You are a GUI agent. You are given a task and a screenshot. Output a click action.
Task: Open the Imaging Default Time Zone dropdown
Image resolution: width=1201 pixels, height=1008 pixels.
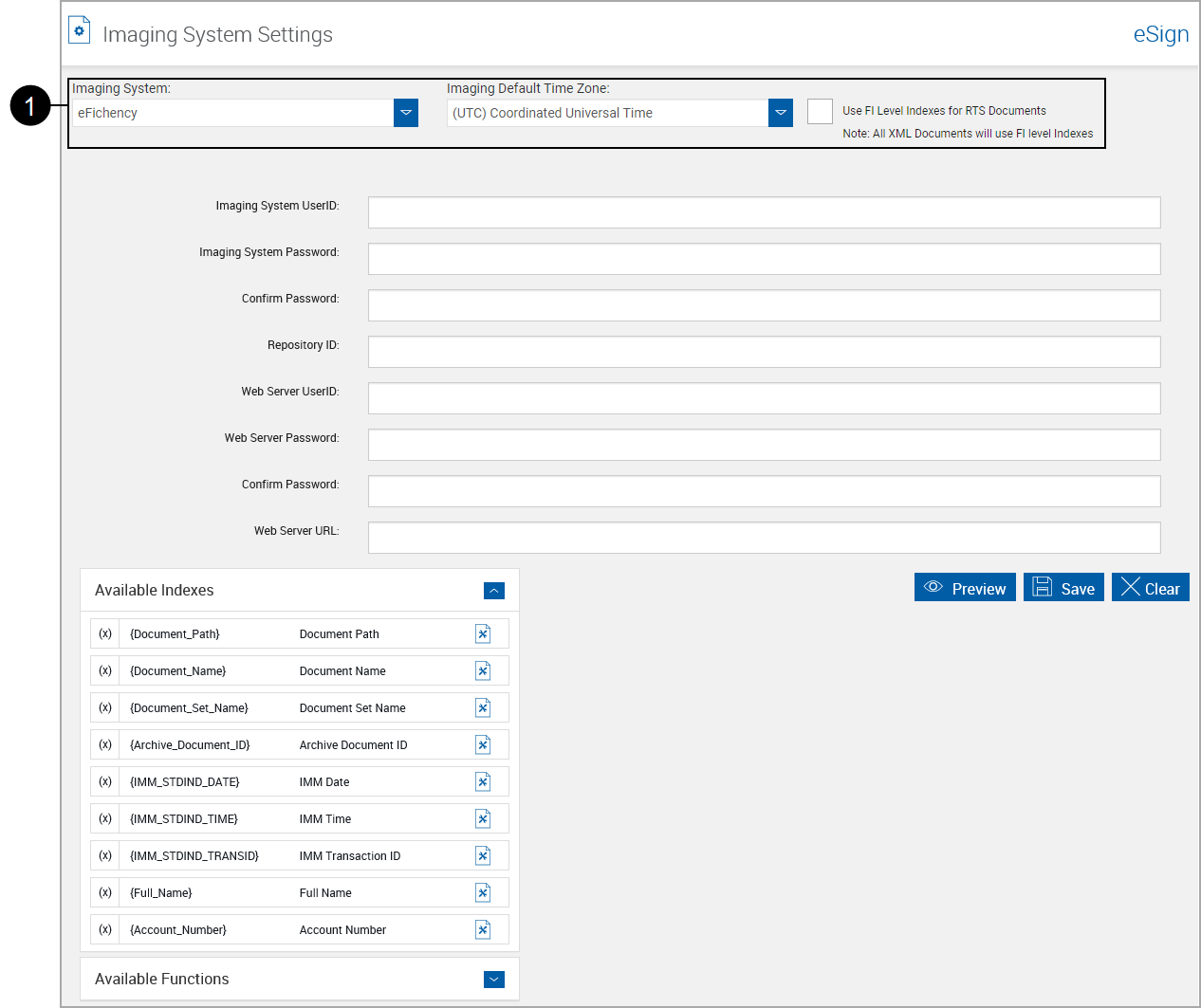coord(780,113)
